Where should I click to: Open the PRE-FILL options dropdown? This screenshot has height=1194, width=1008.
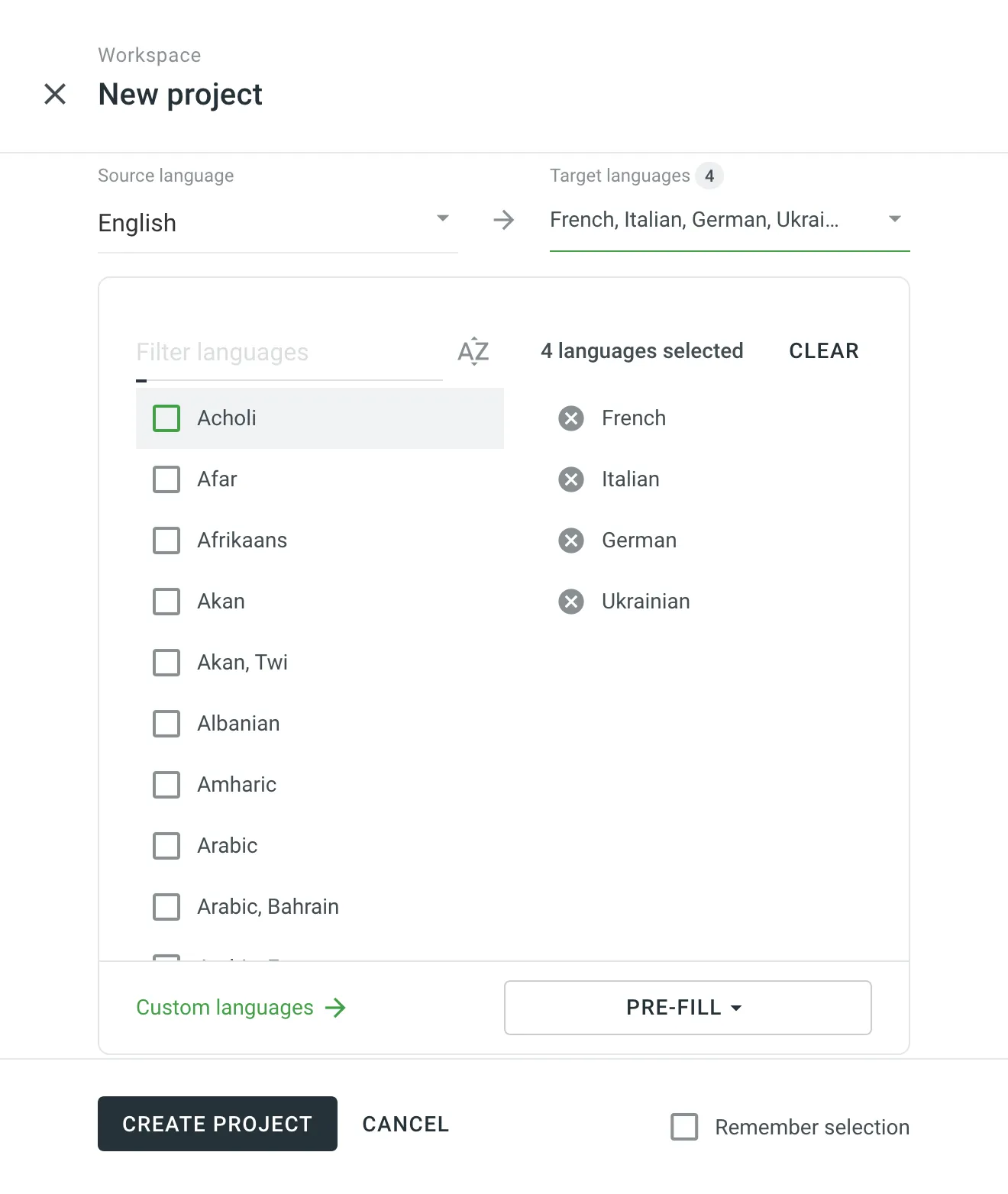(x=687, y=1008)
